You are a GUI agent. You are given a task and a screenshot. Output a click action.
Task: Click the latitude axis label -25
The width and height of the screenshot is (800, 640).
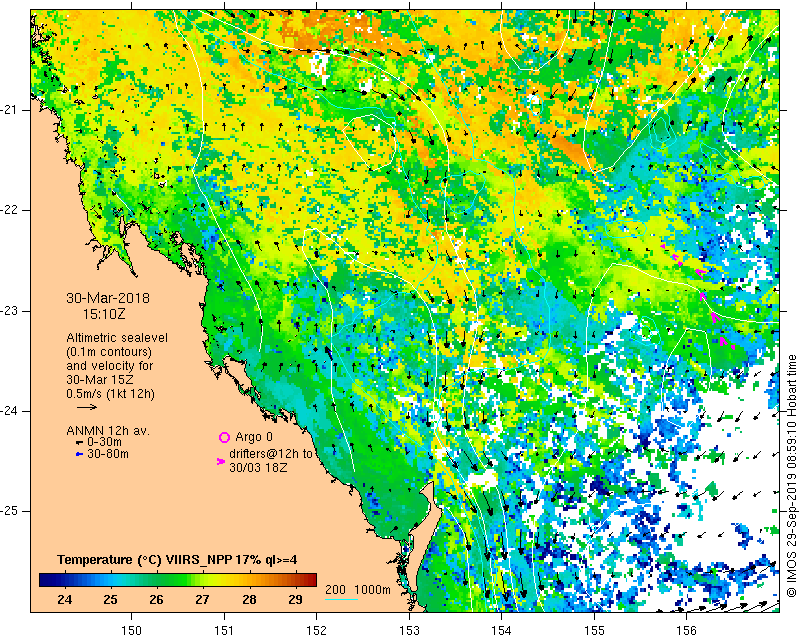[9, 511]
